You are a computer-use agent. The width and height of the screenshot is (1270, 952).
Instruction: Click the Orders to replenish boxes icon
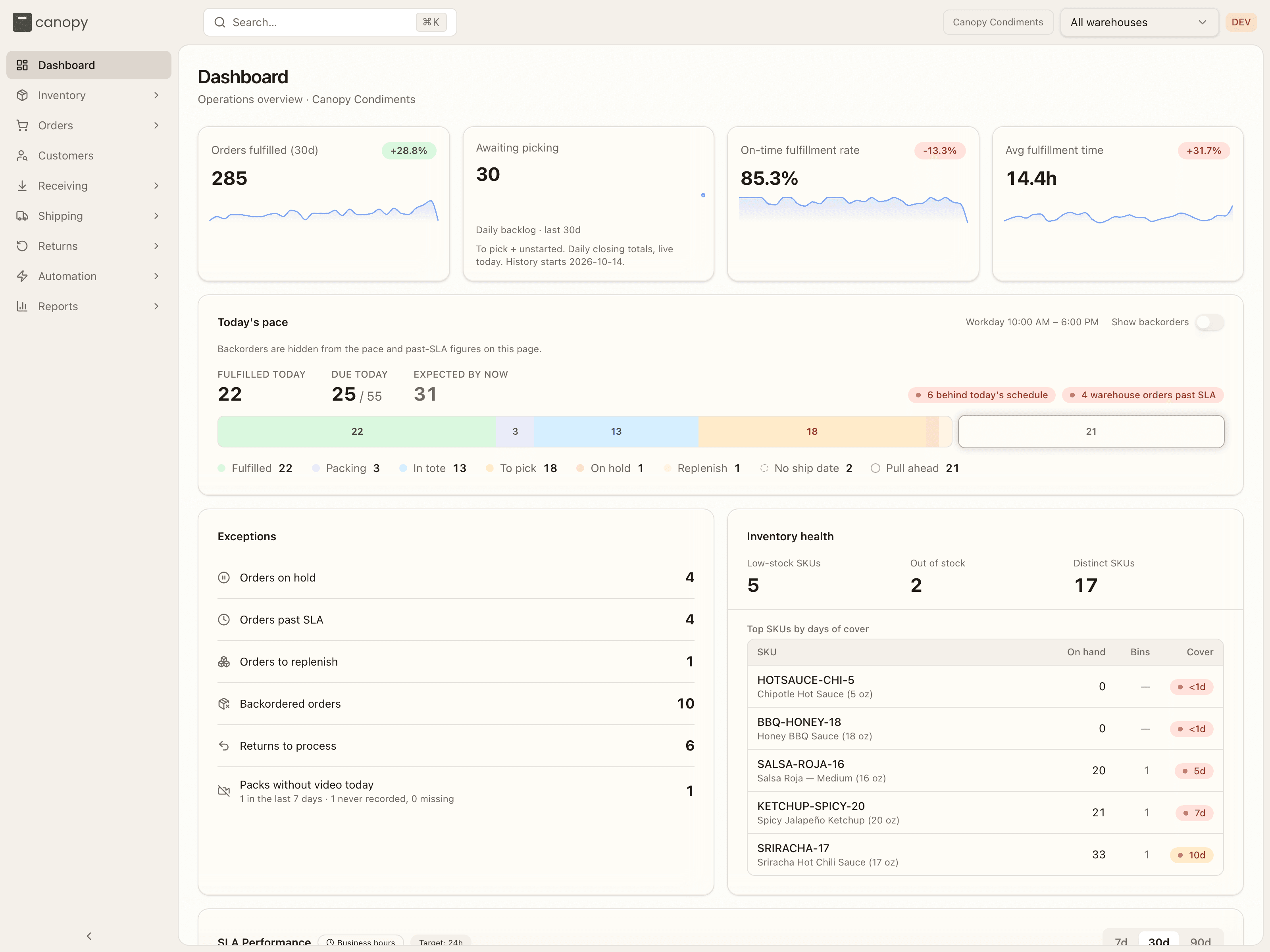click(224, 662)
